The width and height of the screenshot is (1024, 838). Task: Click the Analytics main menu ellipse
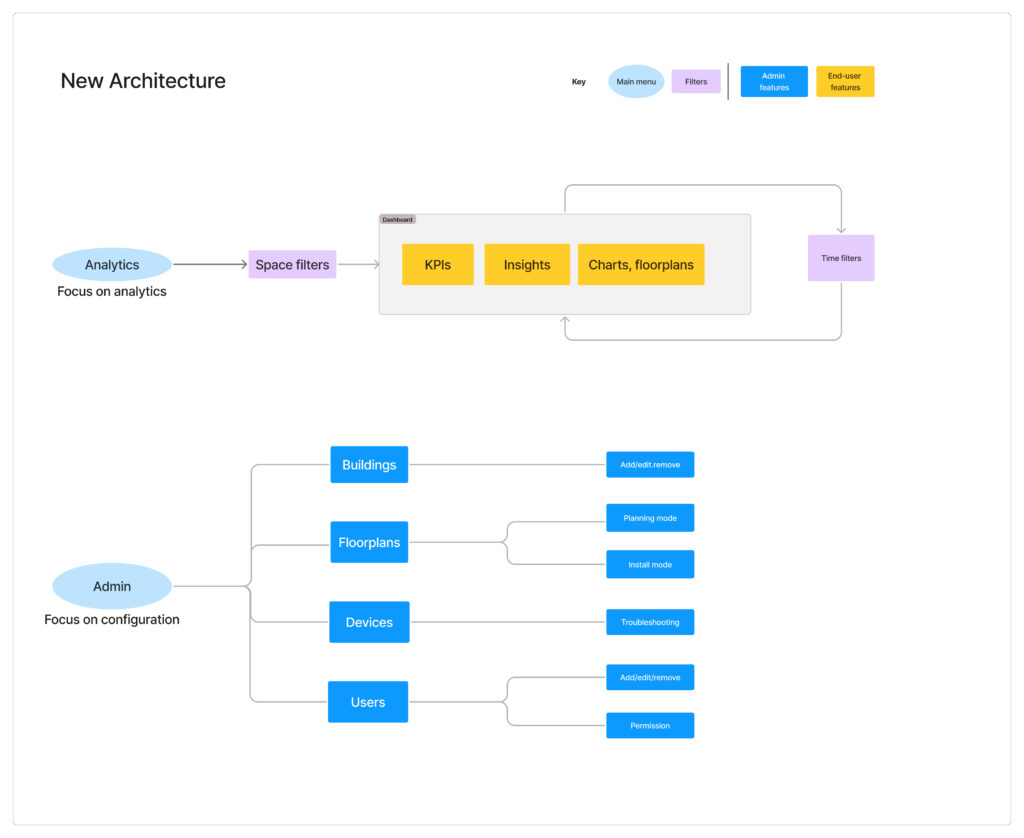pyautogui.click(x=112, y=265)
